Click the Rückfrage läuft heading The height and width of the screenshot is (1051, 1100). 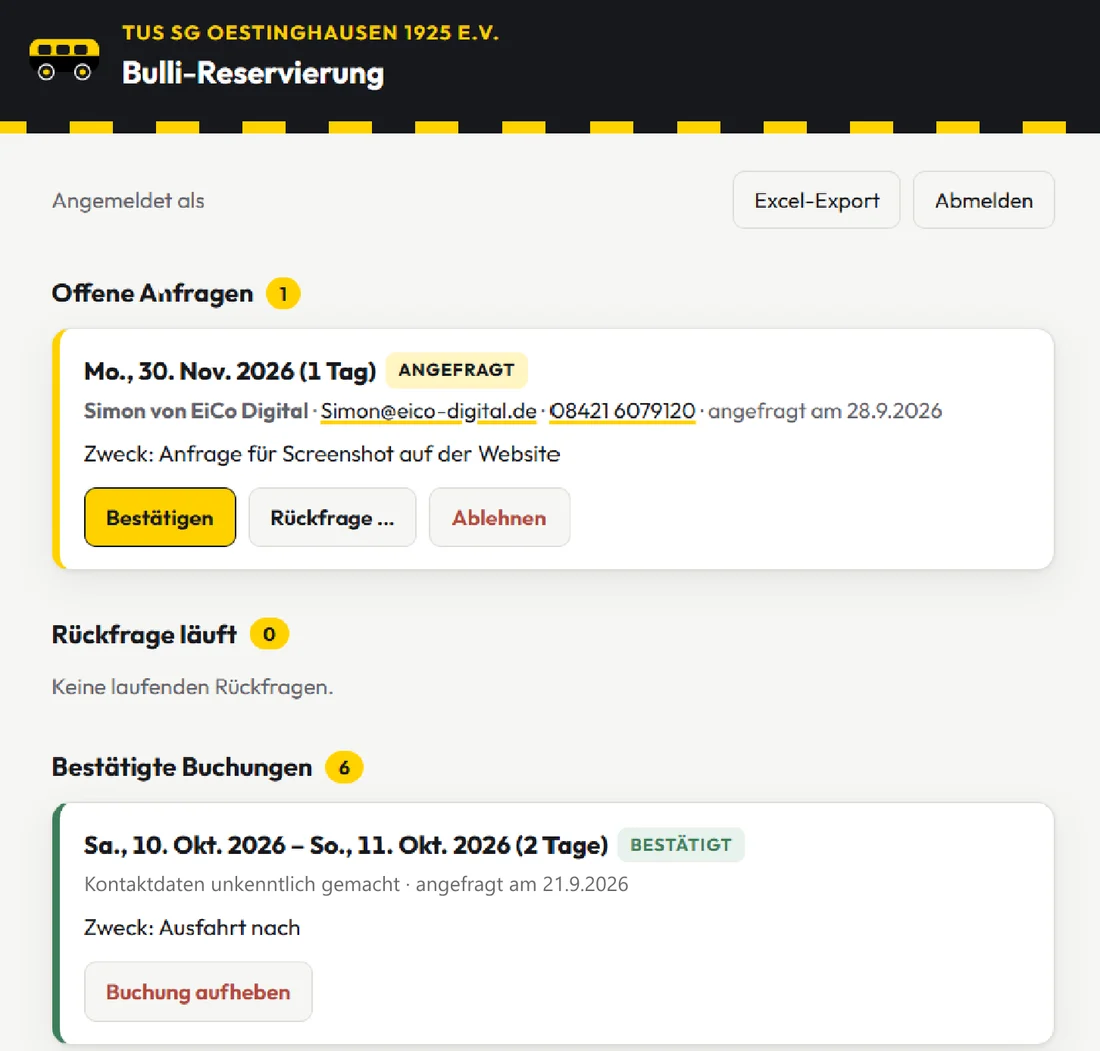coord(145,635)
